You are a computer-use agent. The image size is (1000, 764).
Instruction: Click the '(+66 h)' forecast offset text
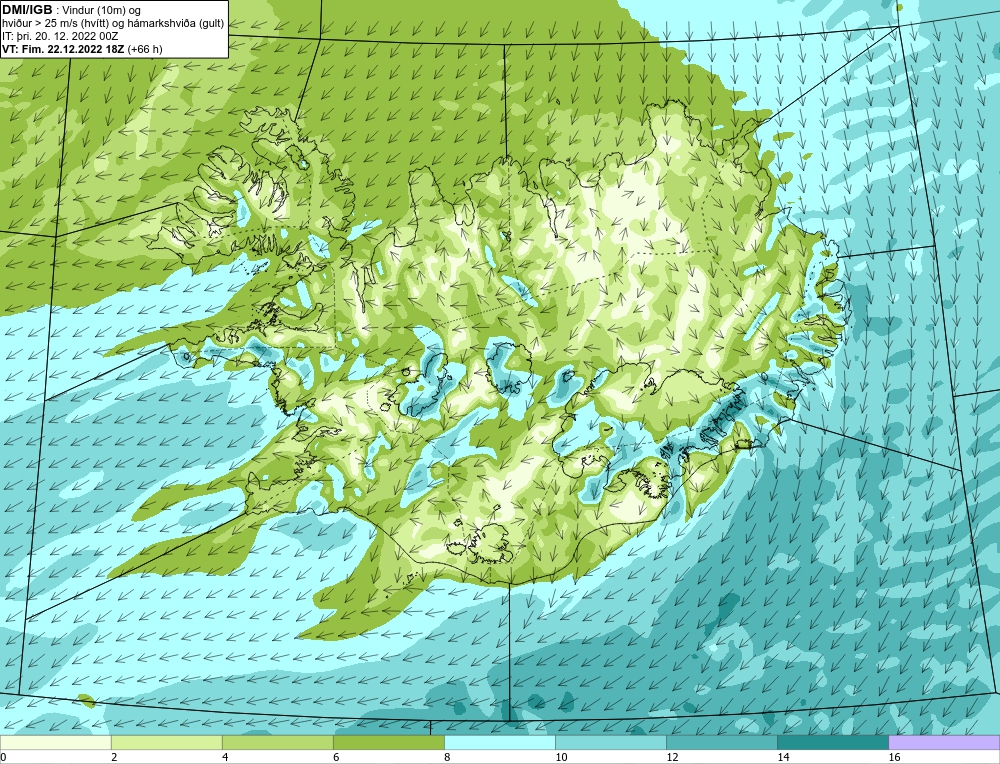click(x=145, y=49)
